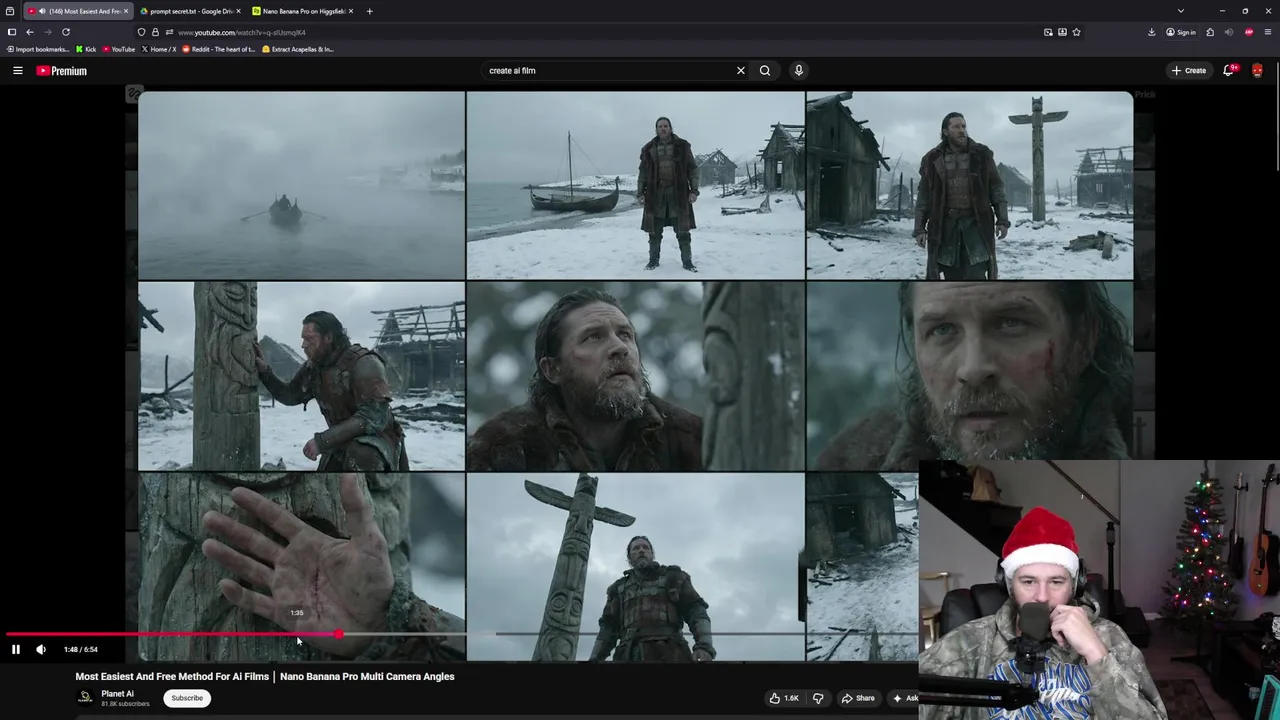
Task: Open the browser application menu
Action: pyautogui.click(x=1268, y=32)
